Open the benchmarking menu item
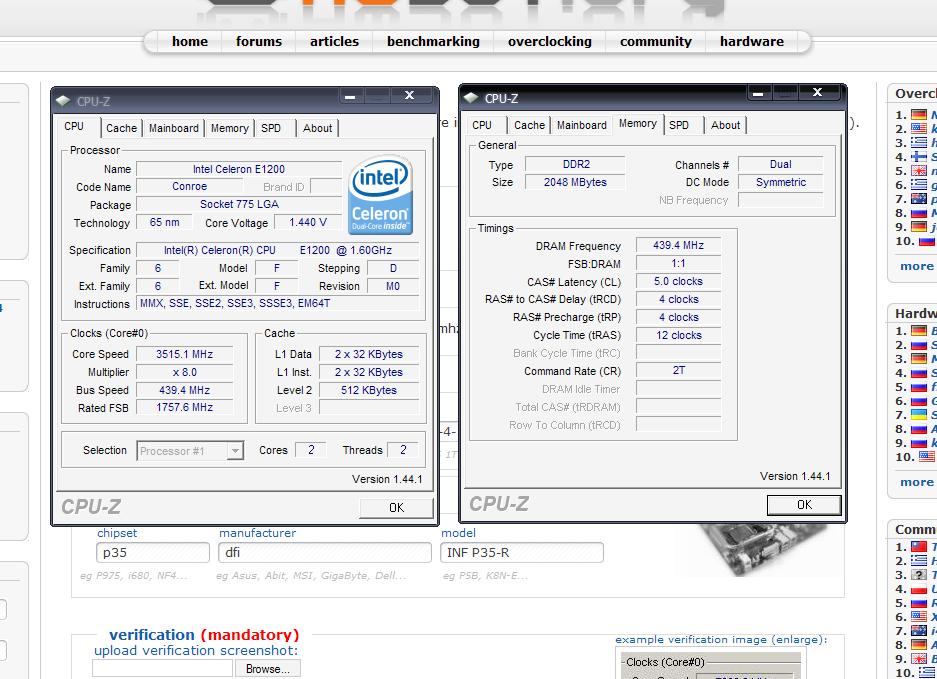Screen dimensions: 937x679 (433, 41)
